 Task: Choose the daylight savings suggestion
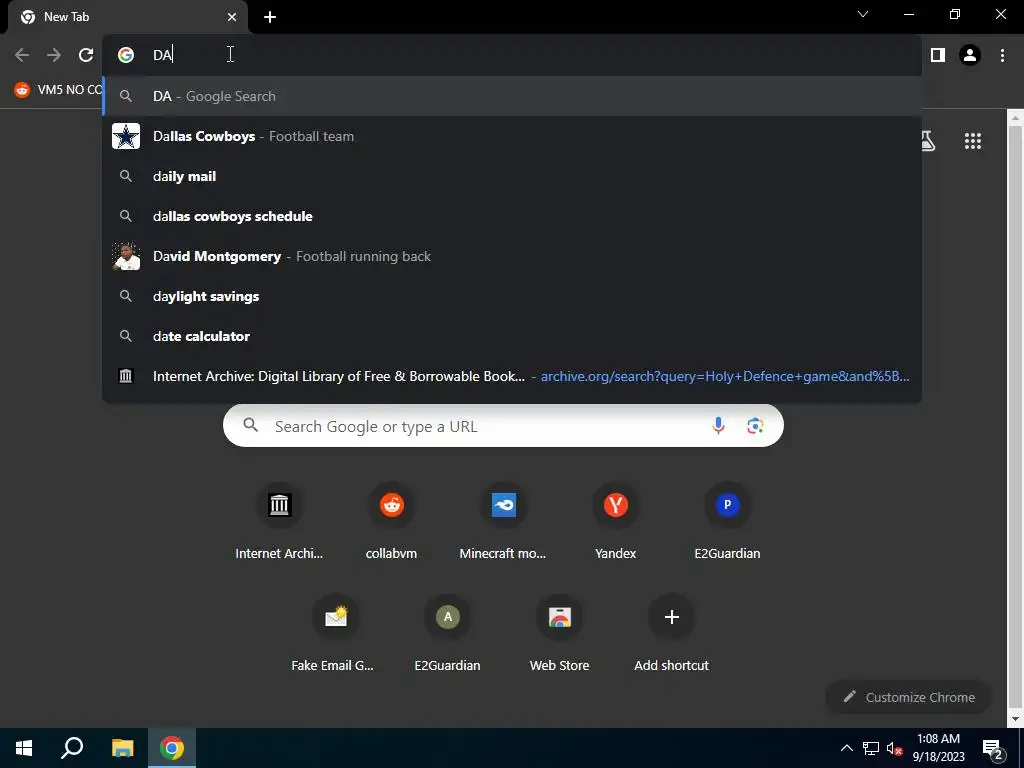pyautogui.click(x=512, y=296)
